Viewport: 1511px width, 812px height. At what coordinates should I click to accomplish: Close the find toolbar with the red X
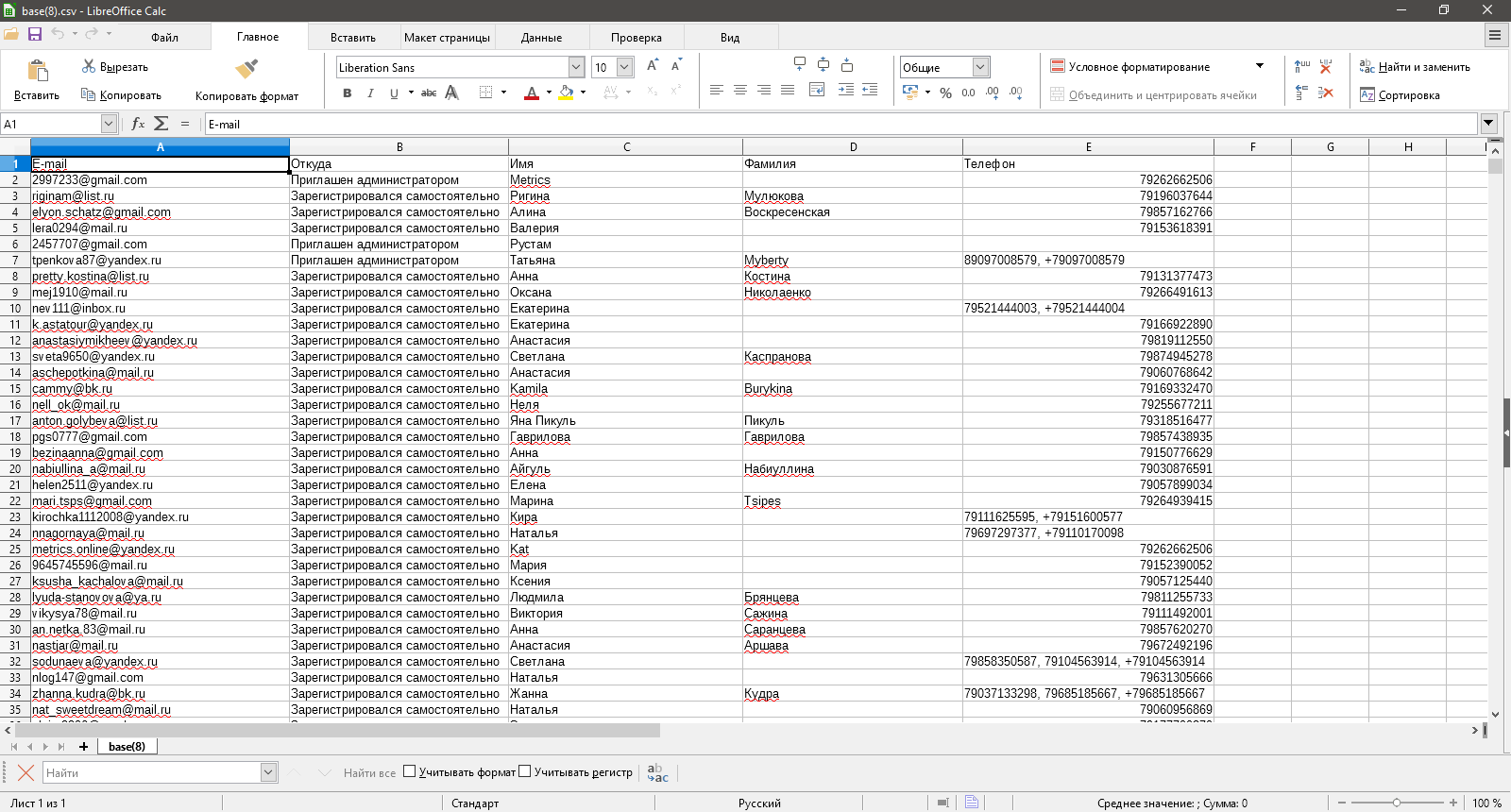click(26, 772)
